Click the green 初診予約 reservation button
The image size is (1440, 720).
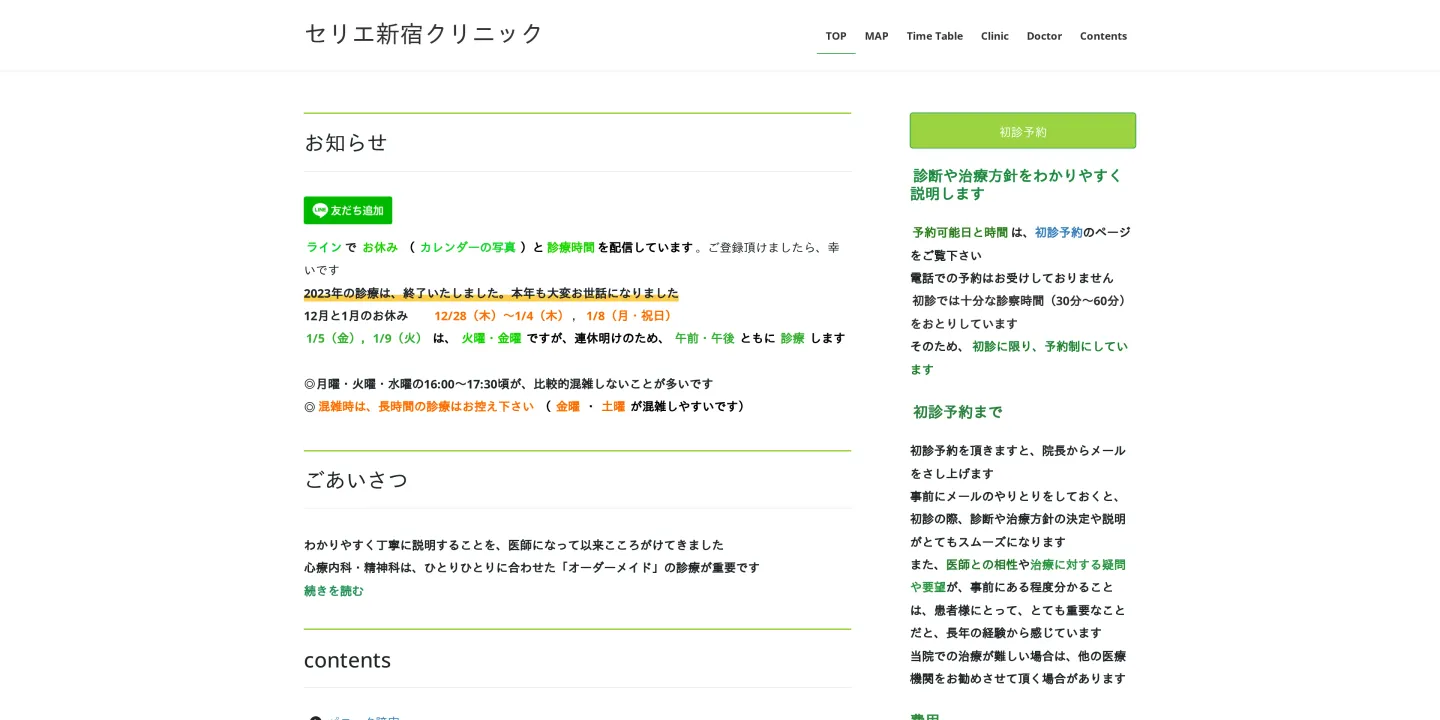click(x=1022, y=130)
